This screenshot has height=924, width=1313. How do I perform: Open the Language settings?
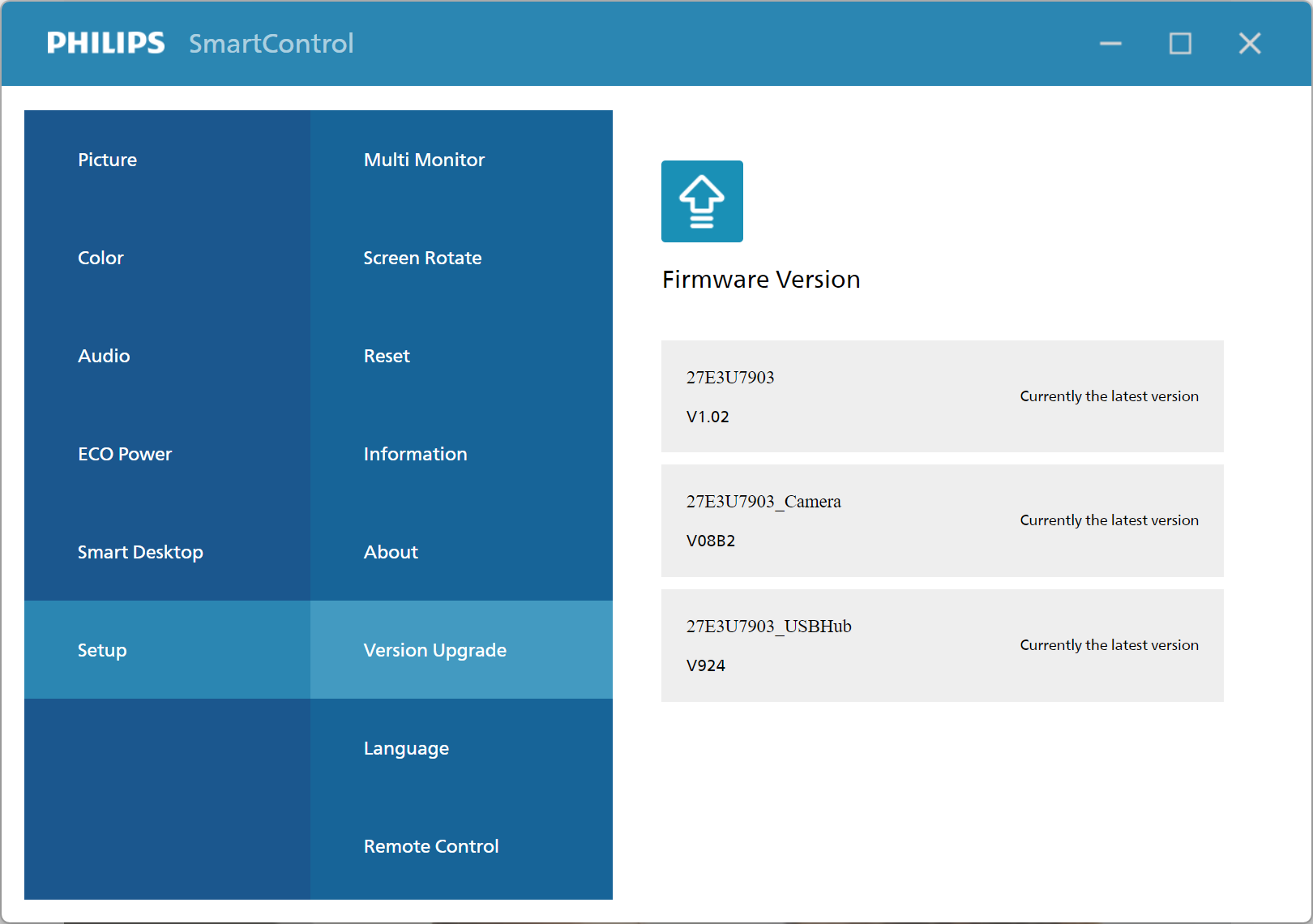406,748
